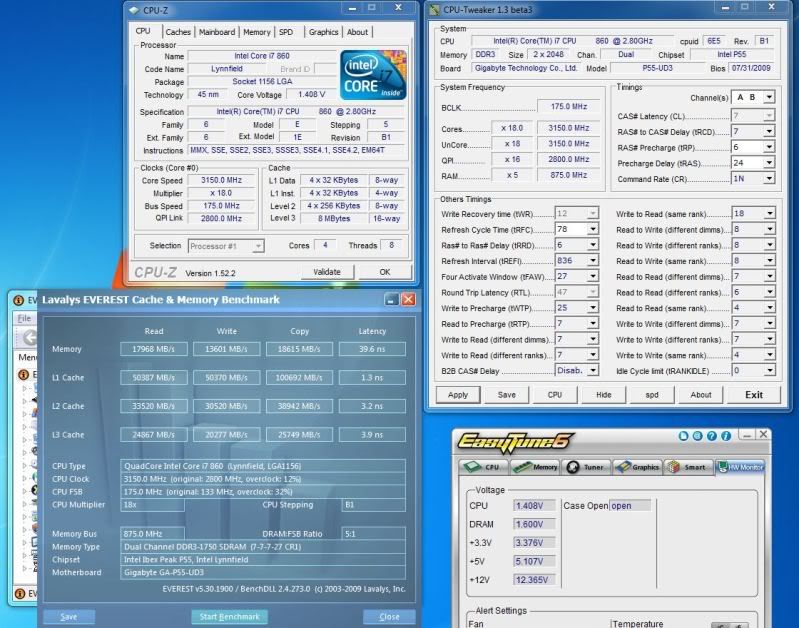This screenshot has width=799, height=628.
Task: Click the CPU-Tweaker title bar icon
Action: (x=435, y=10)
